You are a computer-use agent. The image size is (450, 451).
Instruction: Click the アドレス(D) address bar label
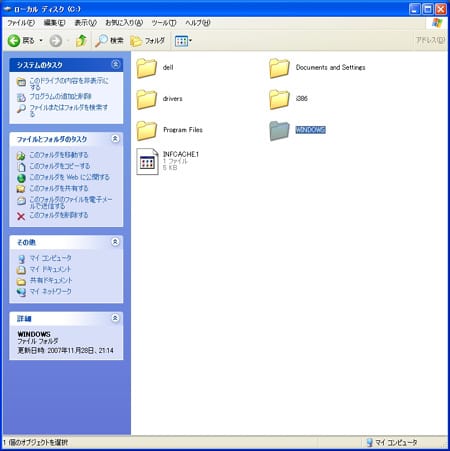[x=430, y=40]
